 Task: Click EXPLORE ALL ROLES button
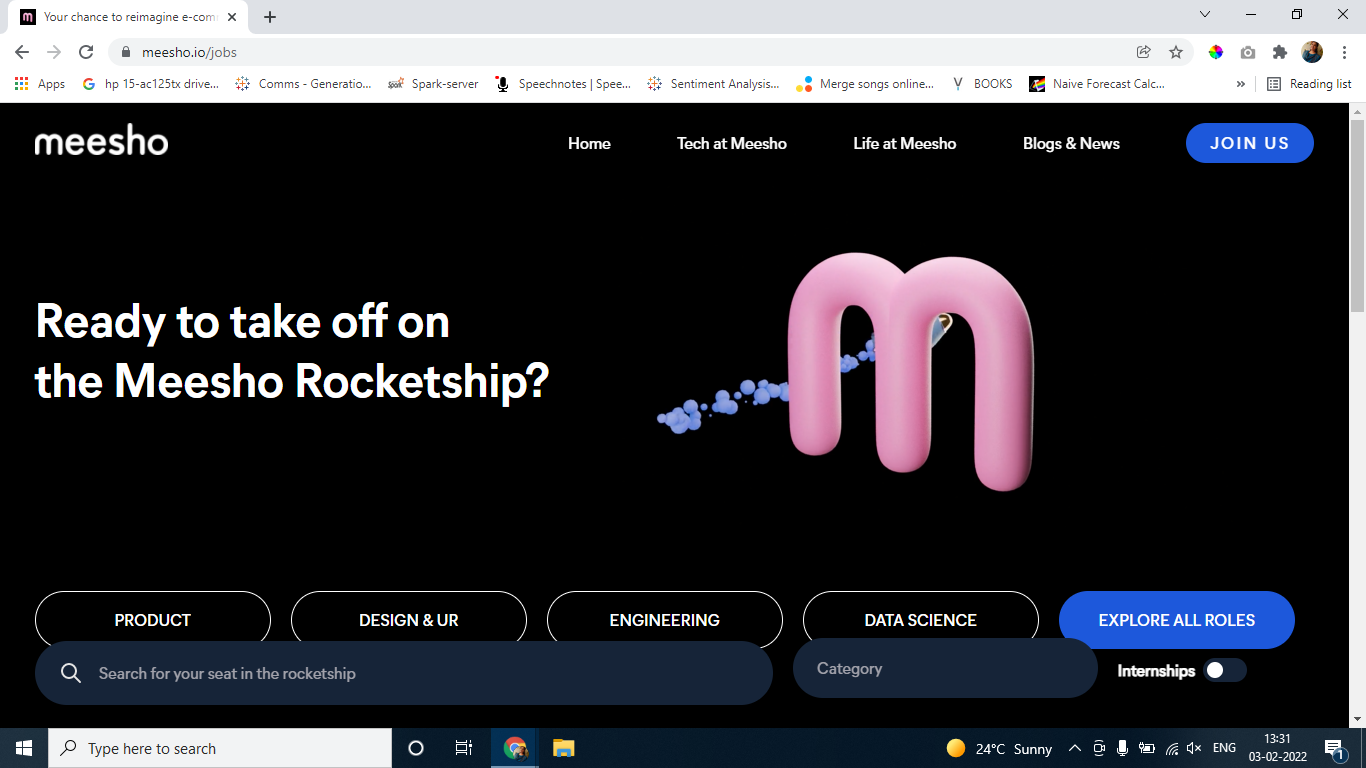point(1177,620)
